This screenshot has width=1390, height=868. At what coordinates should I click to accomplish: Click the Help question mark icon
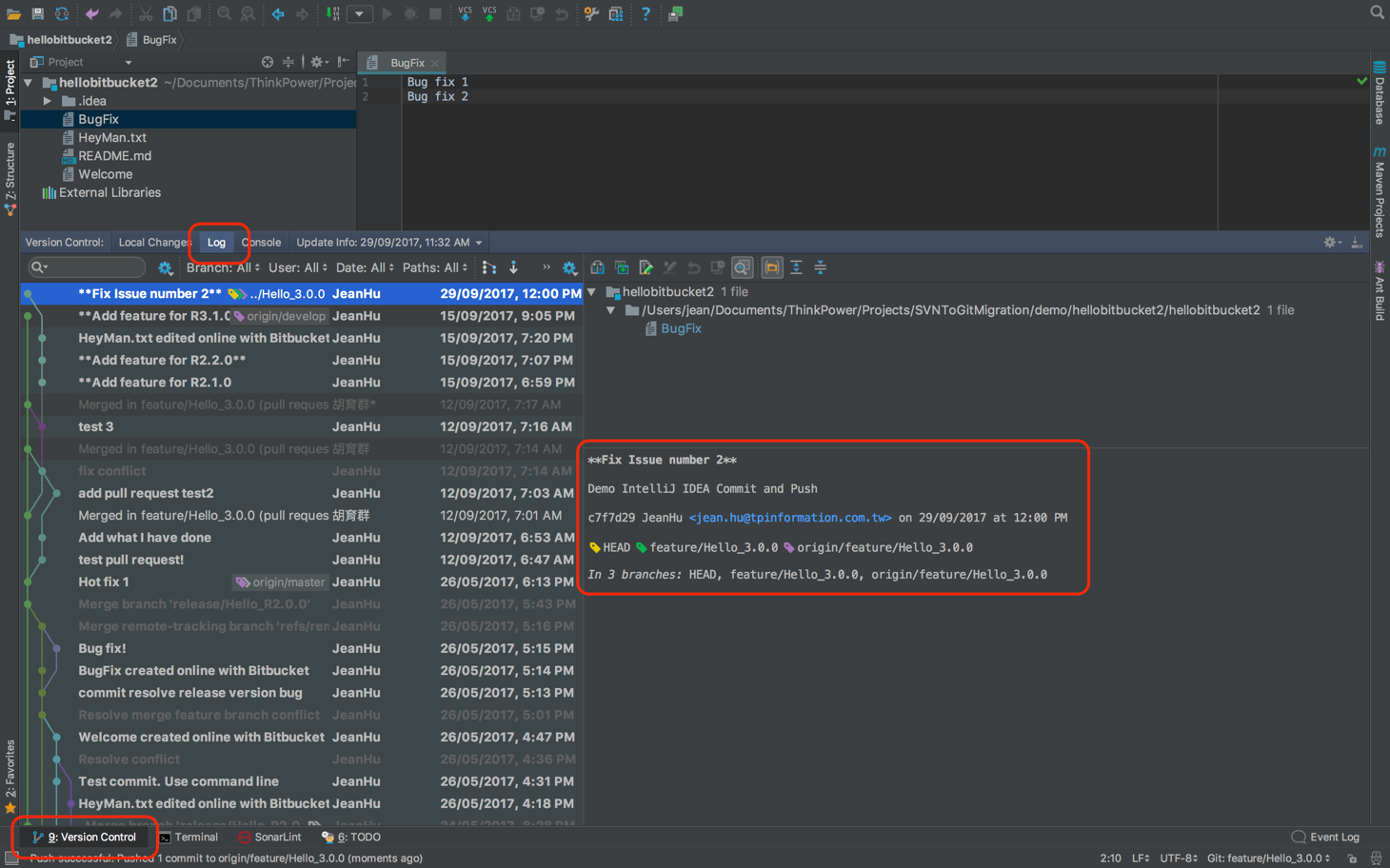pos(645,13)
